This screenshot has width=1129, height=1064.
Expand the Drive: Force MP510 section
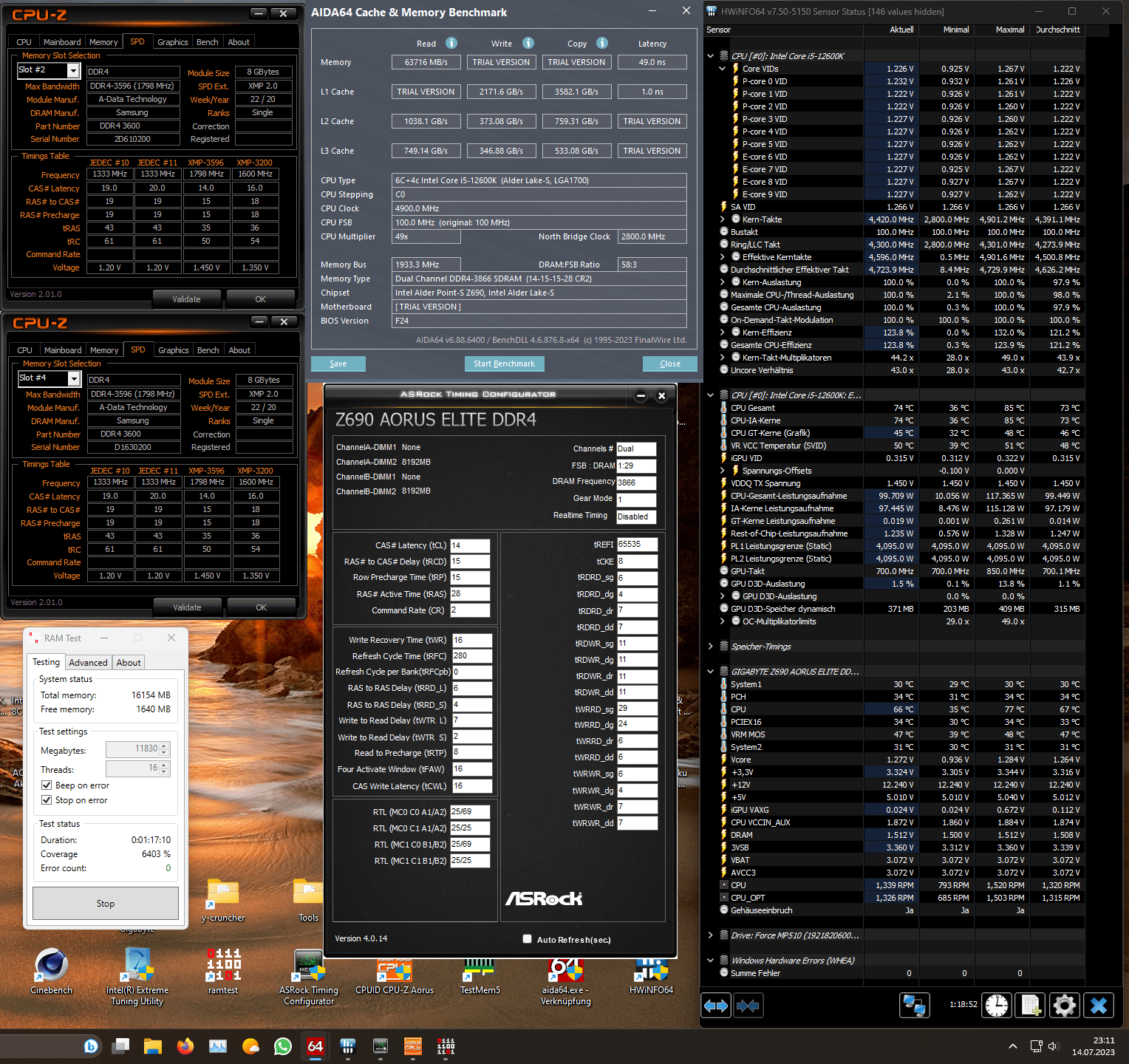click(x=711, y=935)
